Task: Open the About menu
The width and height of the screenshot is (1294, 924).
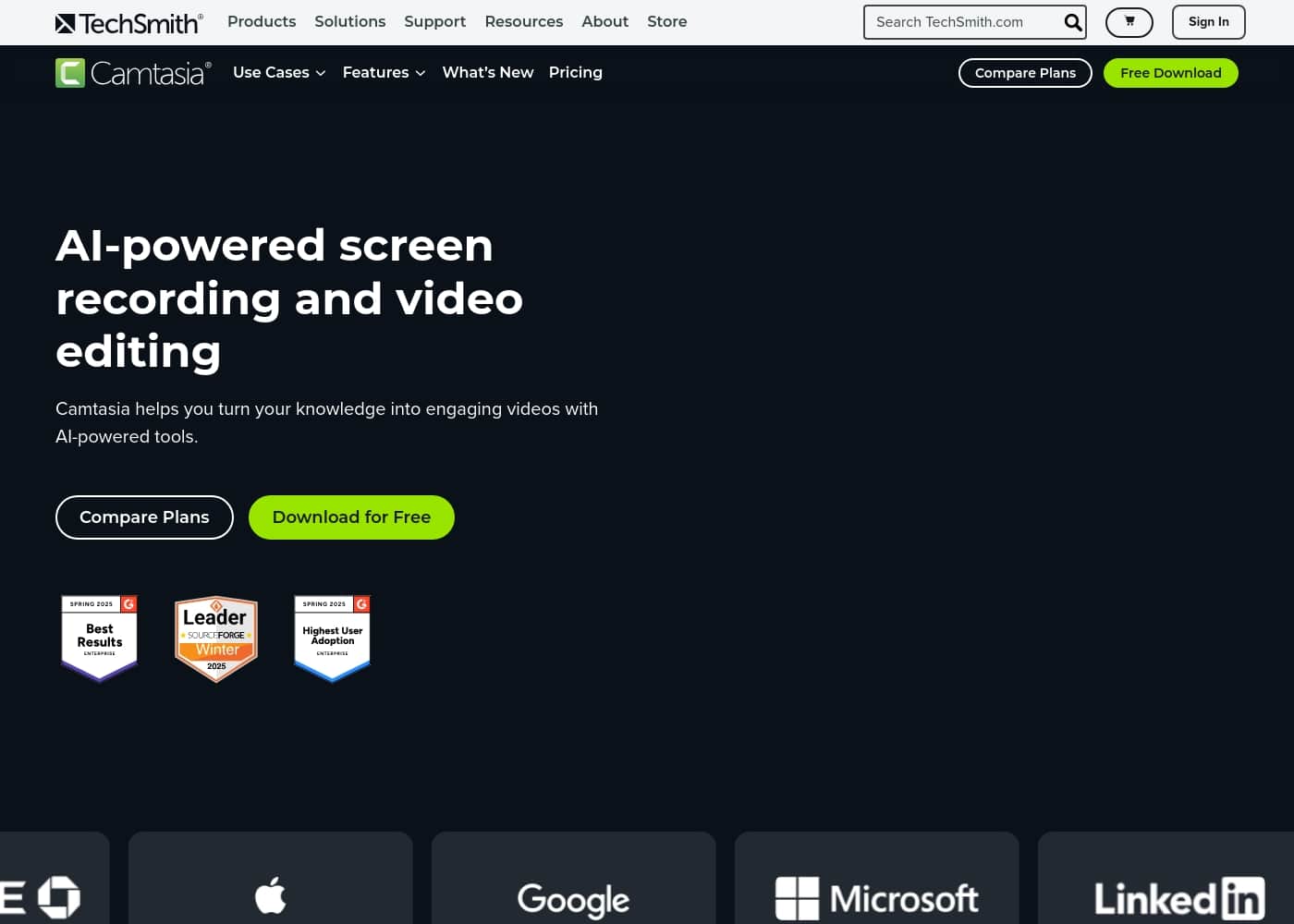Action: coord(605,21)
